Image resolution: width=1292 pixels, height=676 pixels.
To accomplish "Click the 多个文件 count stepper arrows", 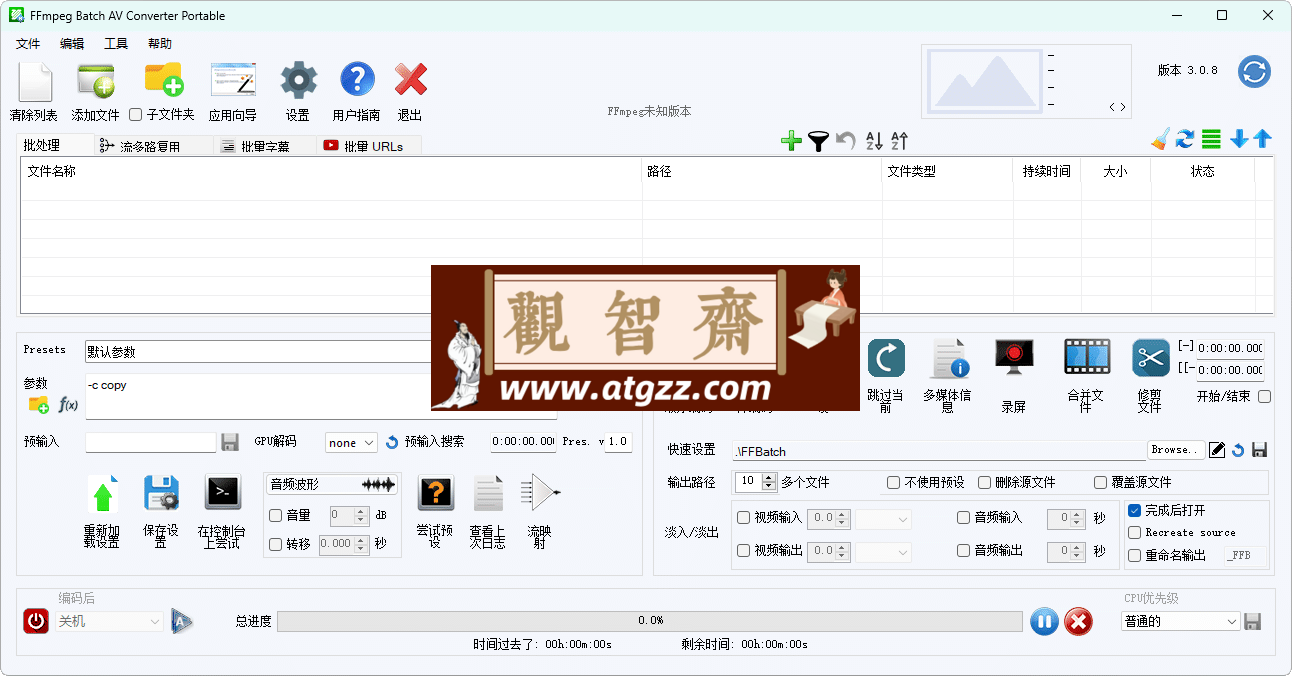I will pos(768,482).
